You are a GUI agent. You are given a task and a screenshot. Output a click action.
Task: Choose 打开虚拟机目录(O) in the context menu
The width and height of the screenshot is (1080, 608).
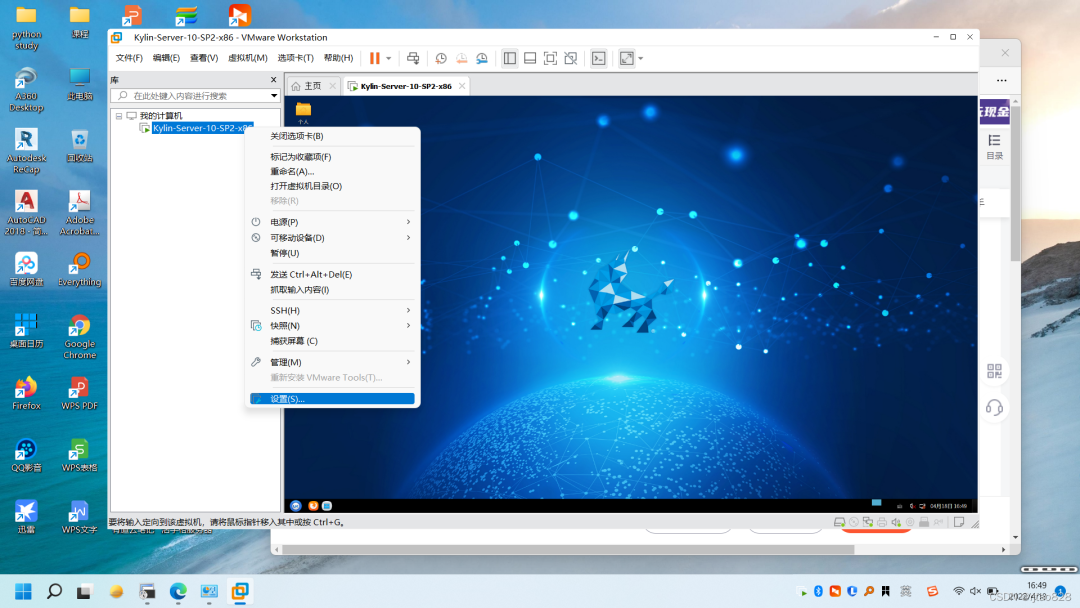point(332,186)
